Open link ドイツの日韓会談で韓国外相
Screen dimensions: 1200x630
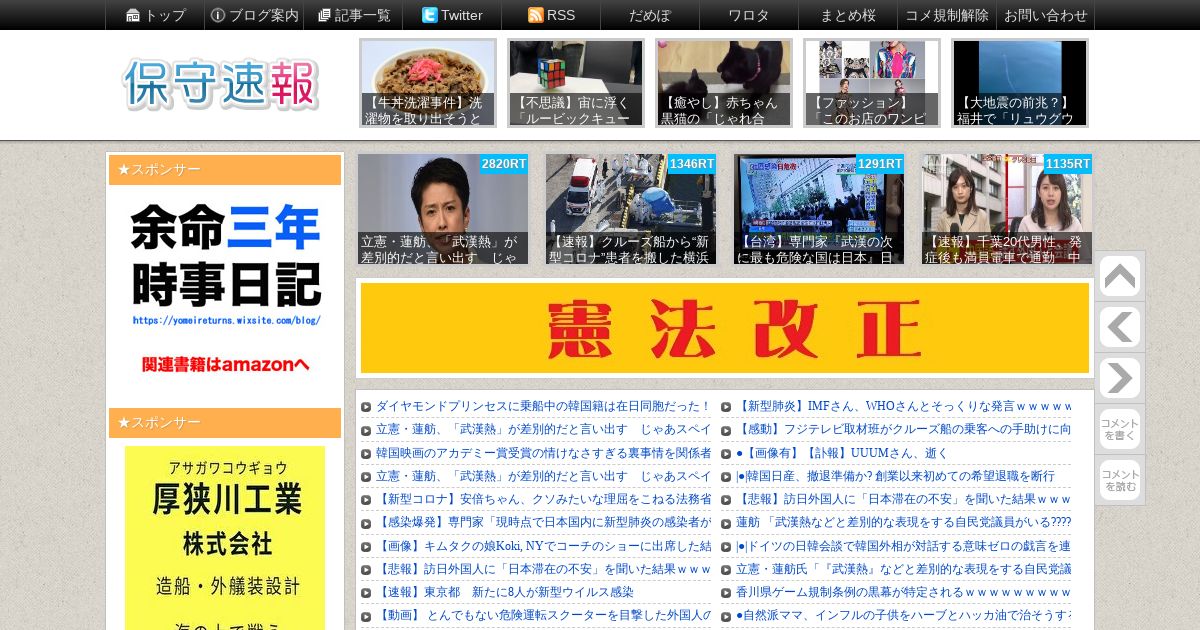pyautogui.click(x=904, y=546)
